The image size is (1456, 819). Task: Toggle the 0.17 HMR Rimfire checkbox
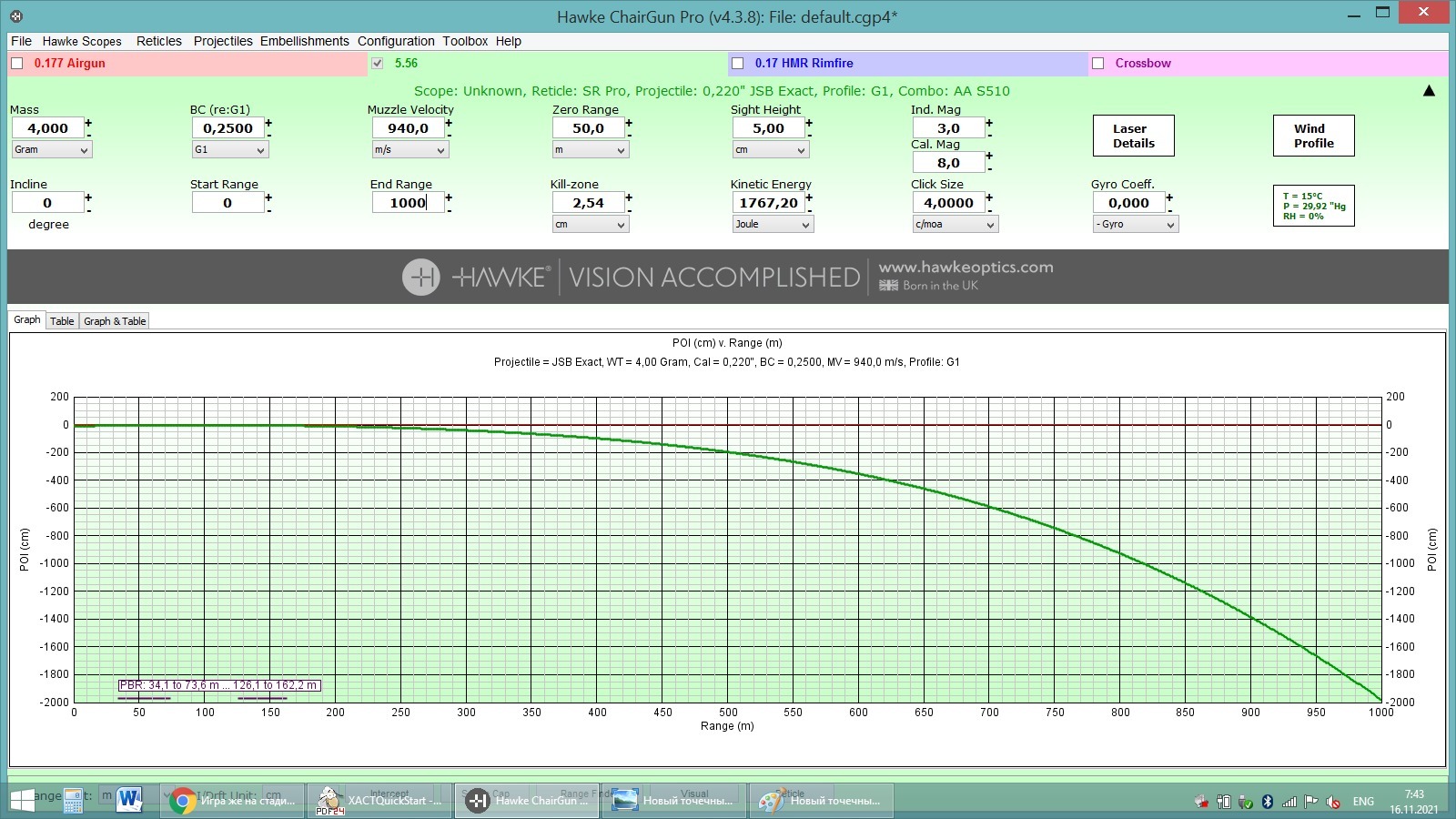[x=738, y=64]
